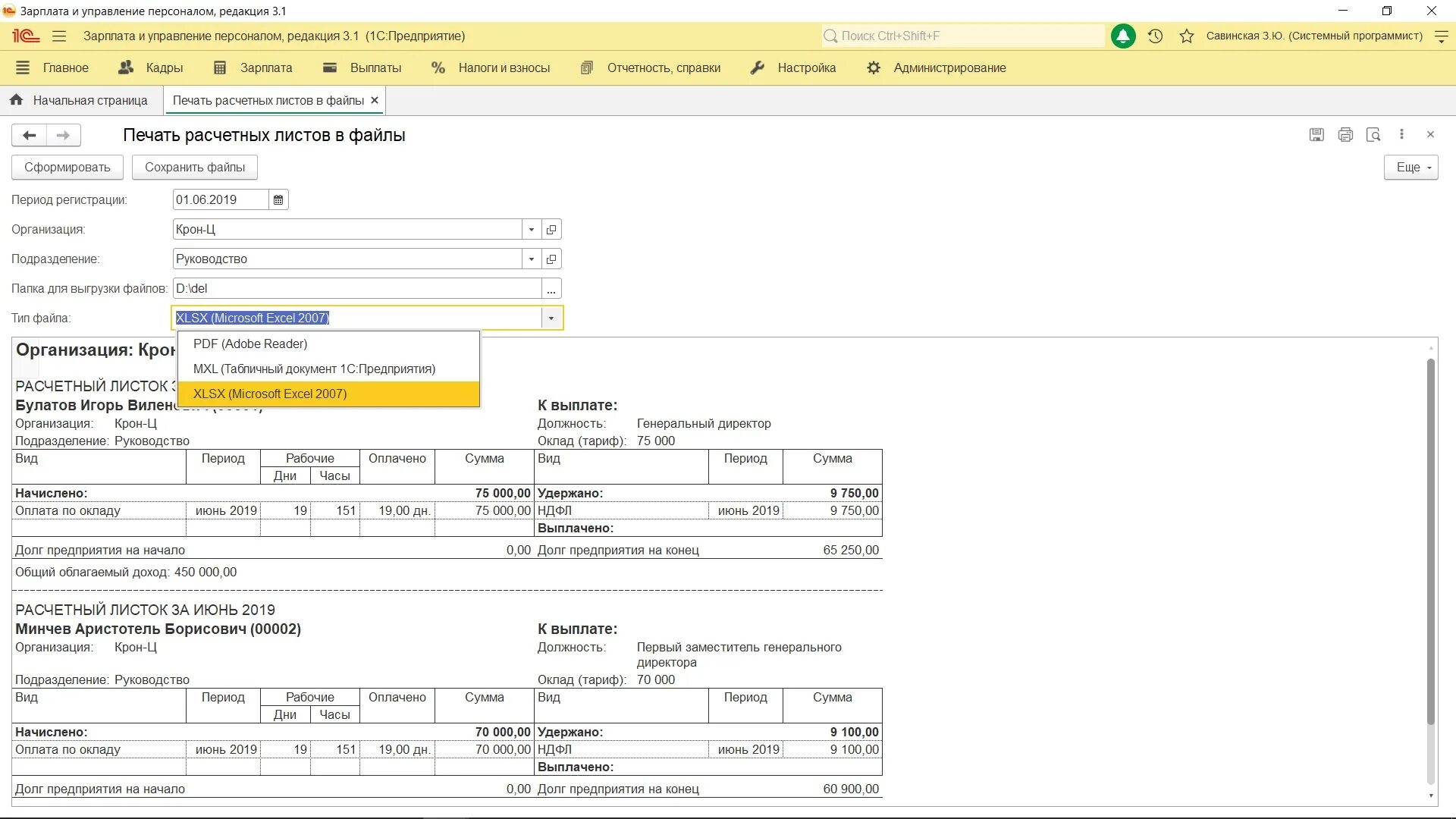The height and width of the screenshot is (819, 1456).
Task: Open the Налоги и взносы section
Action: pos(490,68)
